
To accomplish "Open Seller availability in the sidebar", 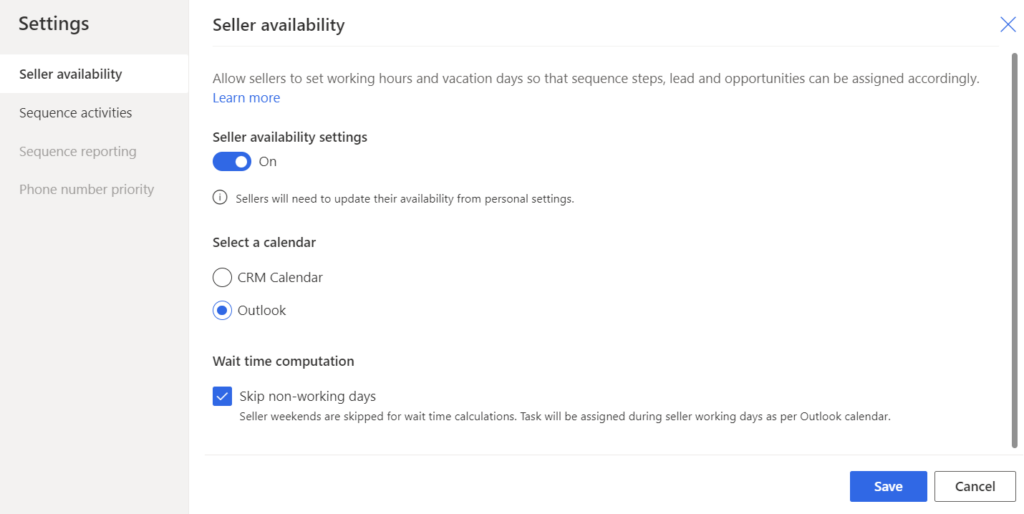I will 70,74.
